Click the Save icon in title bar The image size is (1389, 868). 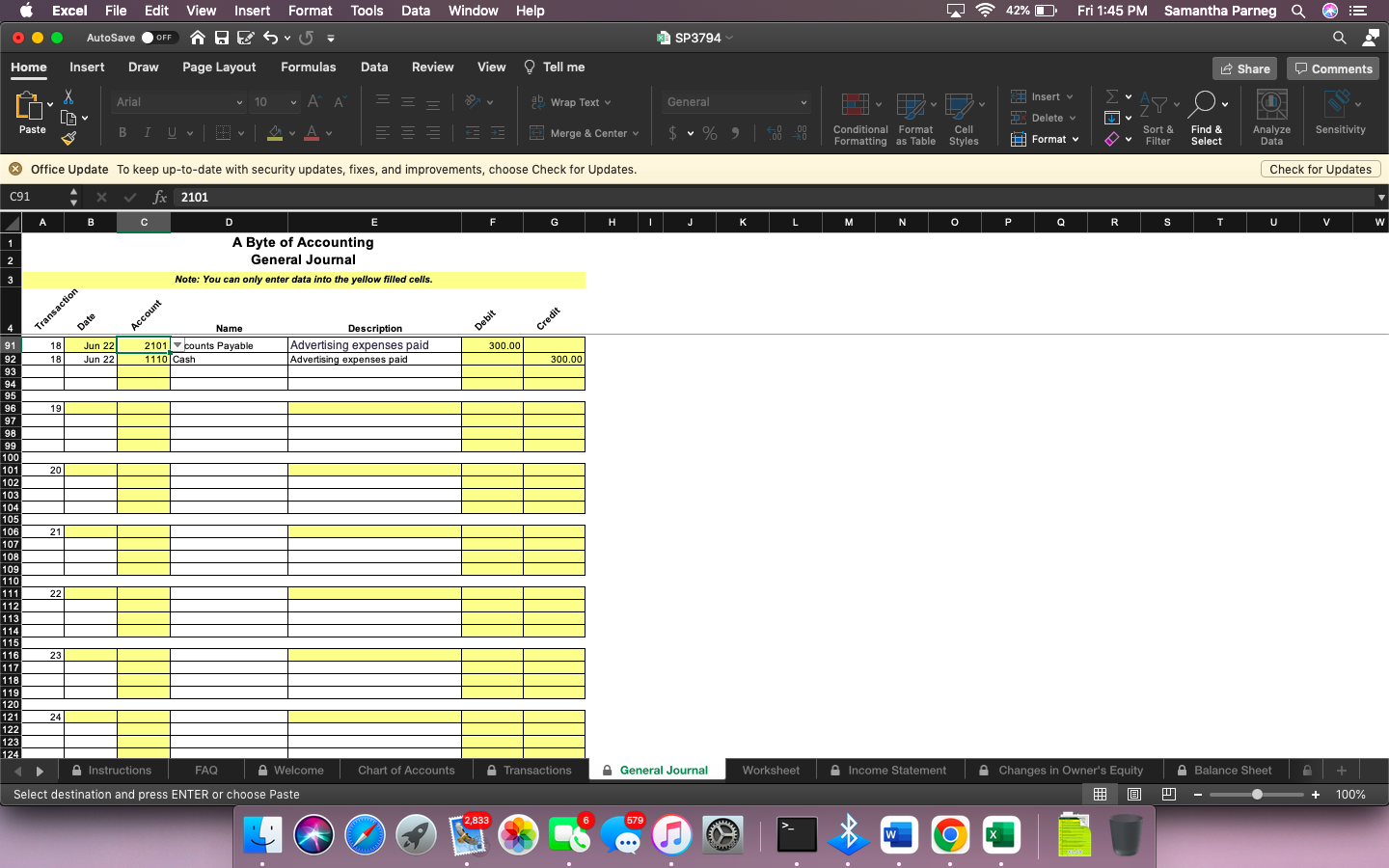click(222, 38)
